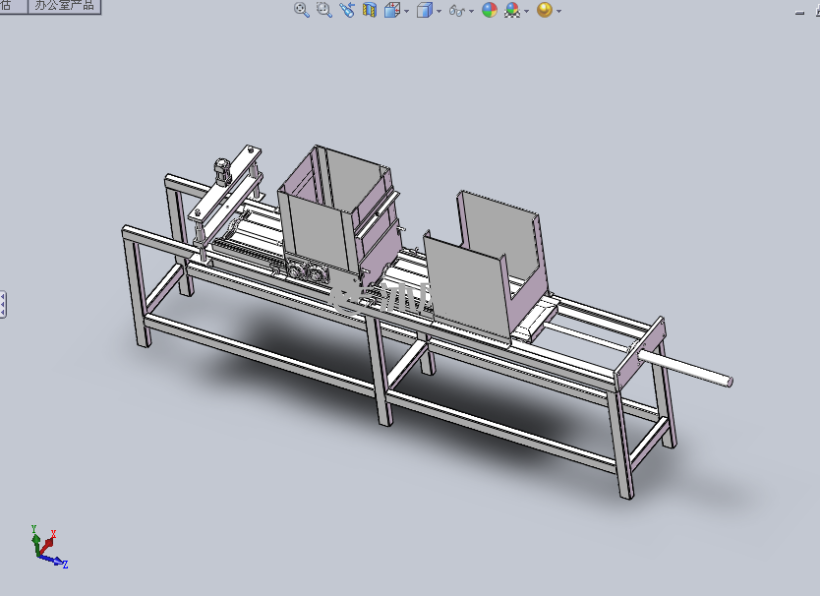Viewport: 820px width, 596px height.
Task: Activate the Section View tool
Action: [370, 10]
